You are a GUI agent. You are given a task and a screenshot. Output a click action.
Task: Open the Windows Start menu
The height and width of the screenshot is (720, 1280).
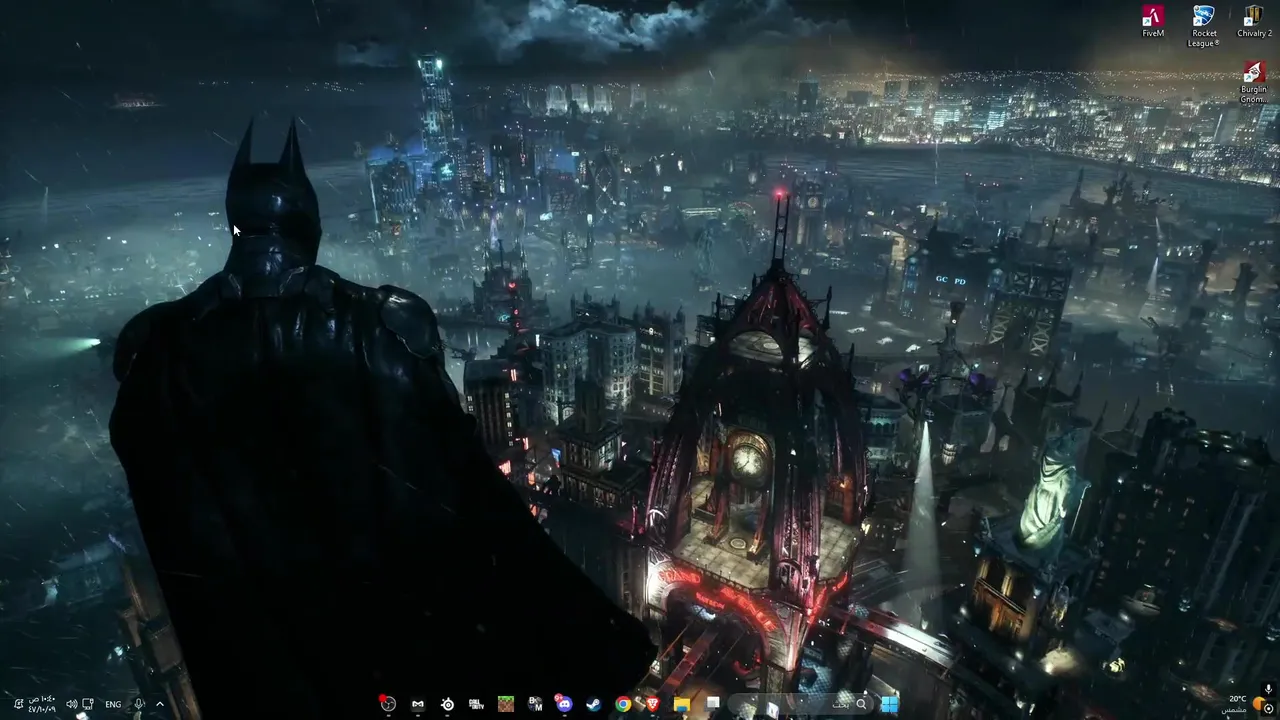point(889,704)
